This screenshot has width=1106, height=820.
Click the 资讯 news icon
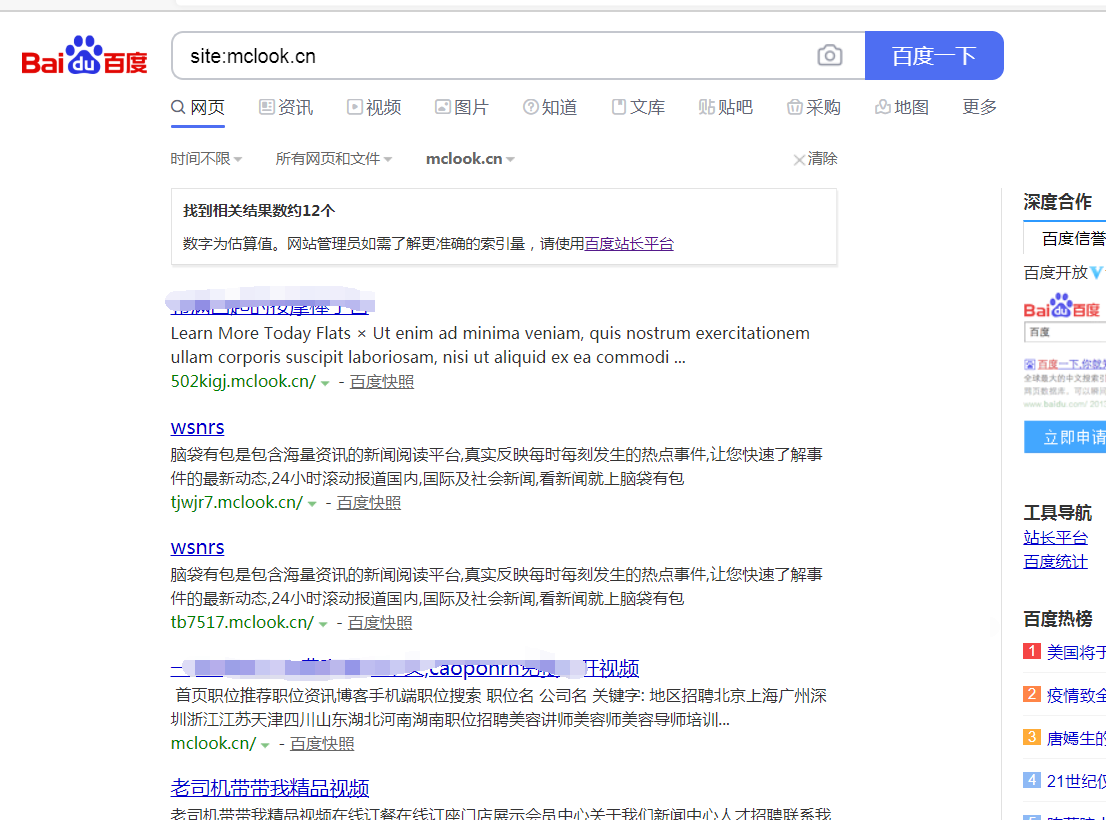click(x=267, y=107)
